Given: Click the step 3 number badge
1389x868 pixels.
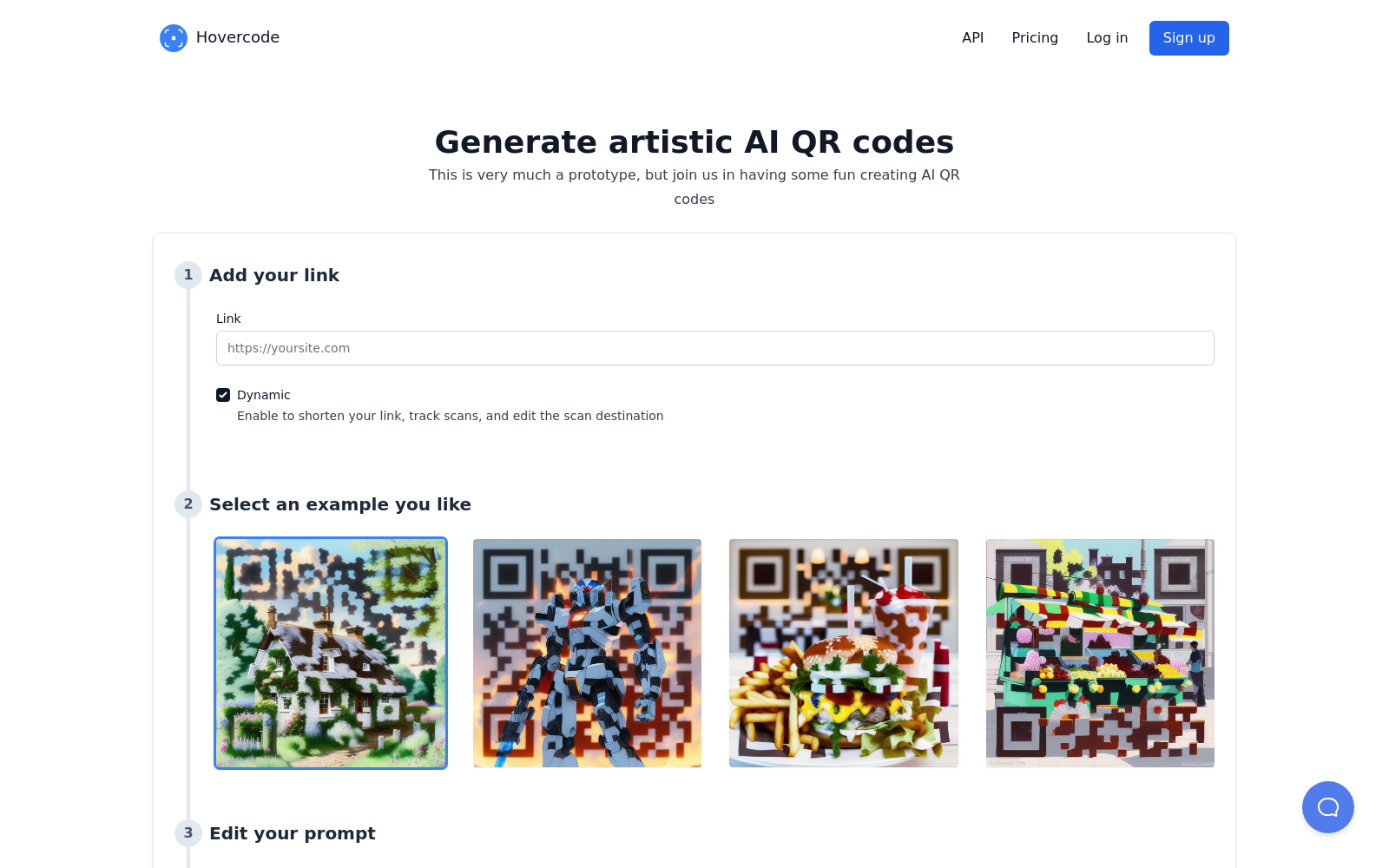Looking at the screenshot, I should click(x=188, y=832).
